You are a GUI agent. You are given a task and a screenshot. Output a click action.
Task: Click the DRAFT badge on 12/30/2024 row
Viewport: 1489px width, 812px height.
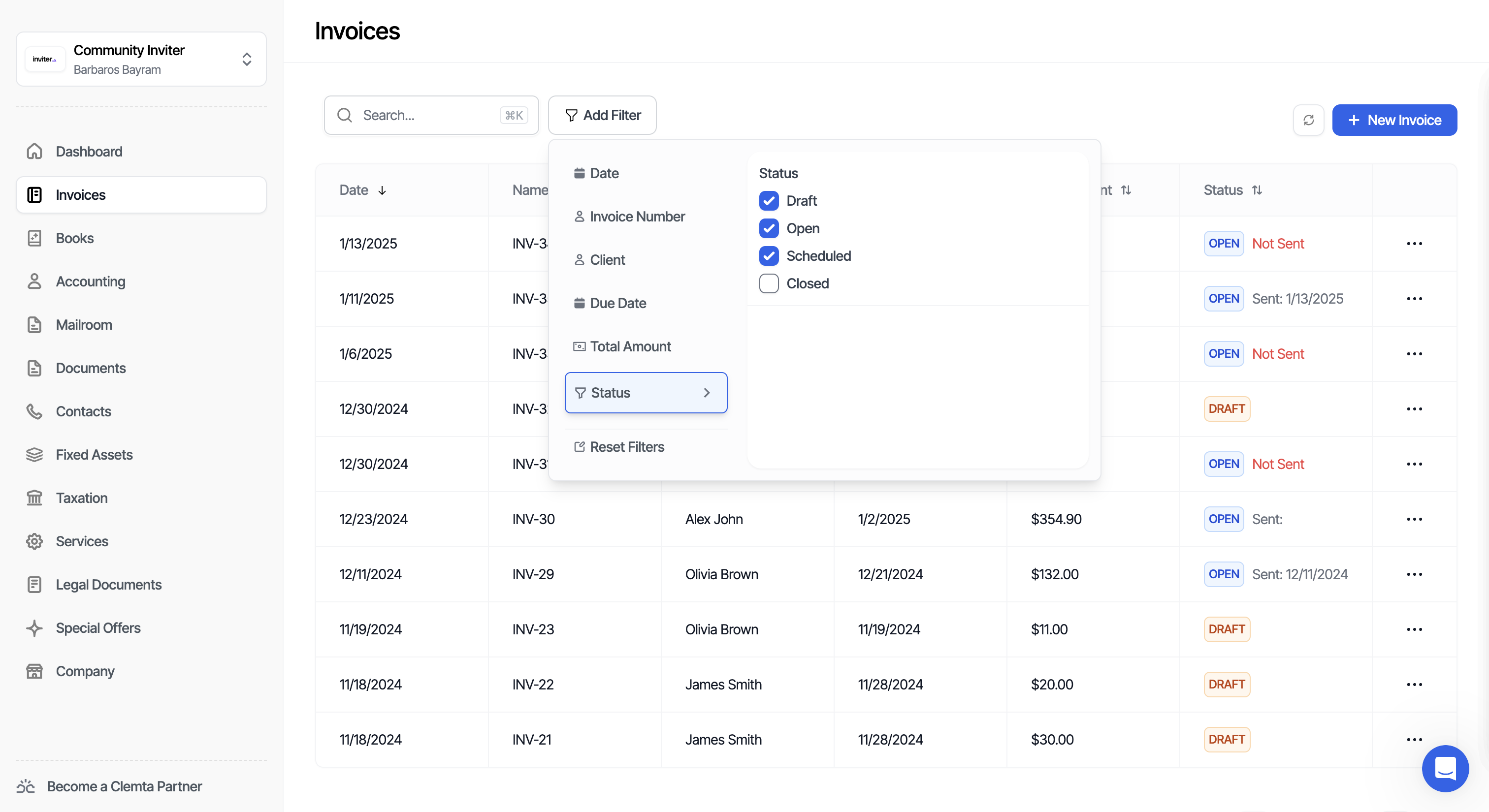pos(1227,409)
